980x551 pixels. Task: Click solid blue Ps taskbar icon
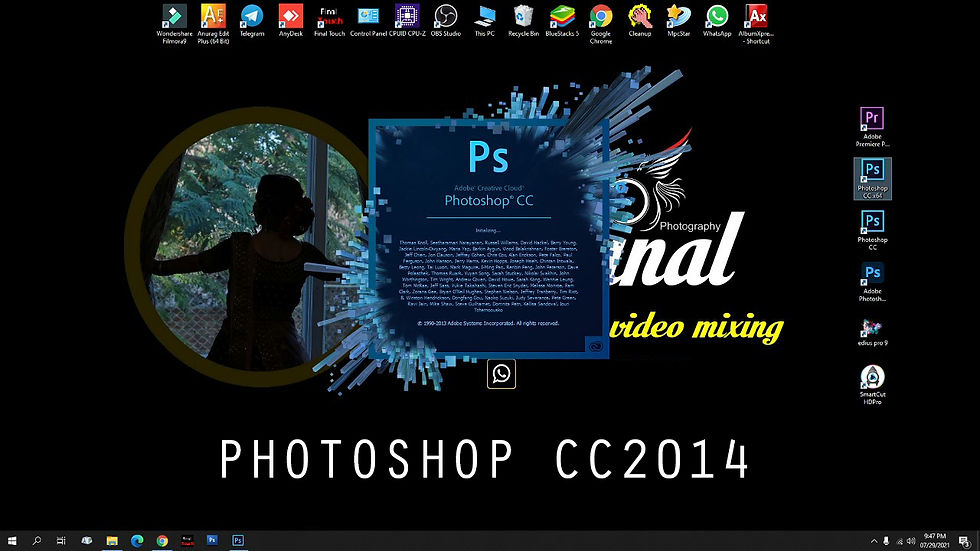(212, 540)
